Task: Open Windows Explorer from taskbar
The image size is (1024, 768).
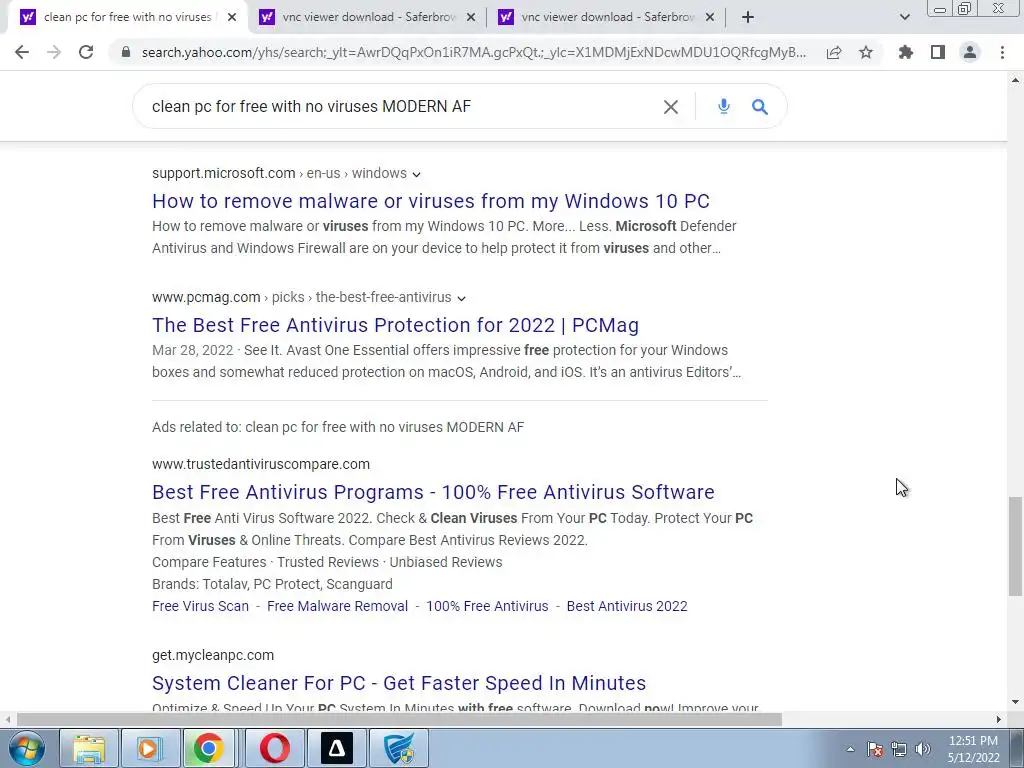Action: tap(89, 748)
